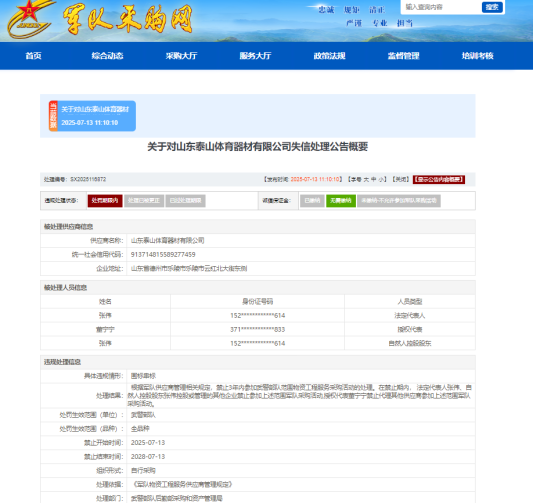Image resolution: width=534 pixels, height=504 pixels.
Task: Set font size to 大
Action: point(366,179)
